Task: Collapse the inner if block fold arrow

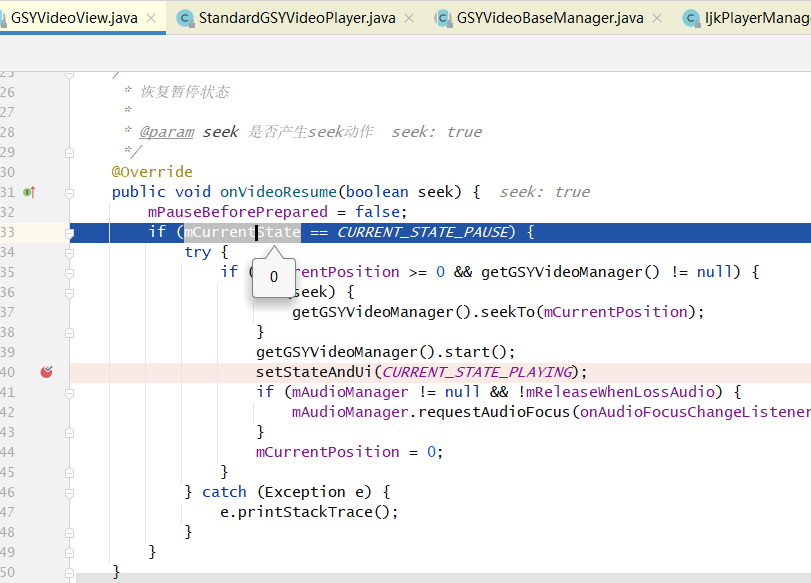Action: [68, 271]
